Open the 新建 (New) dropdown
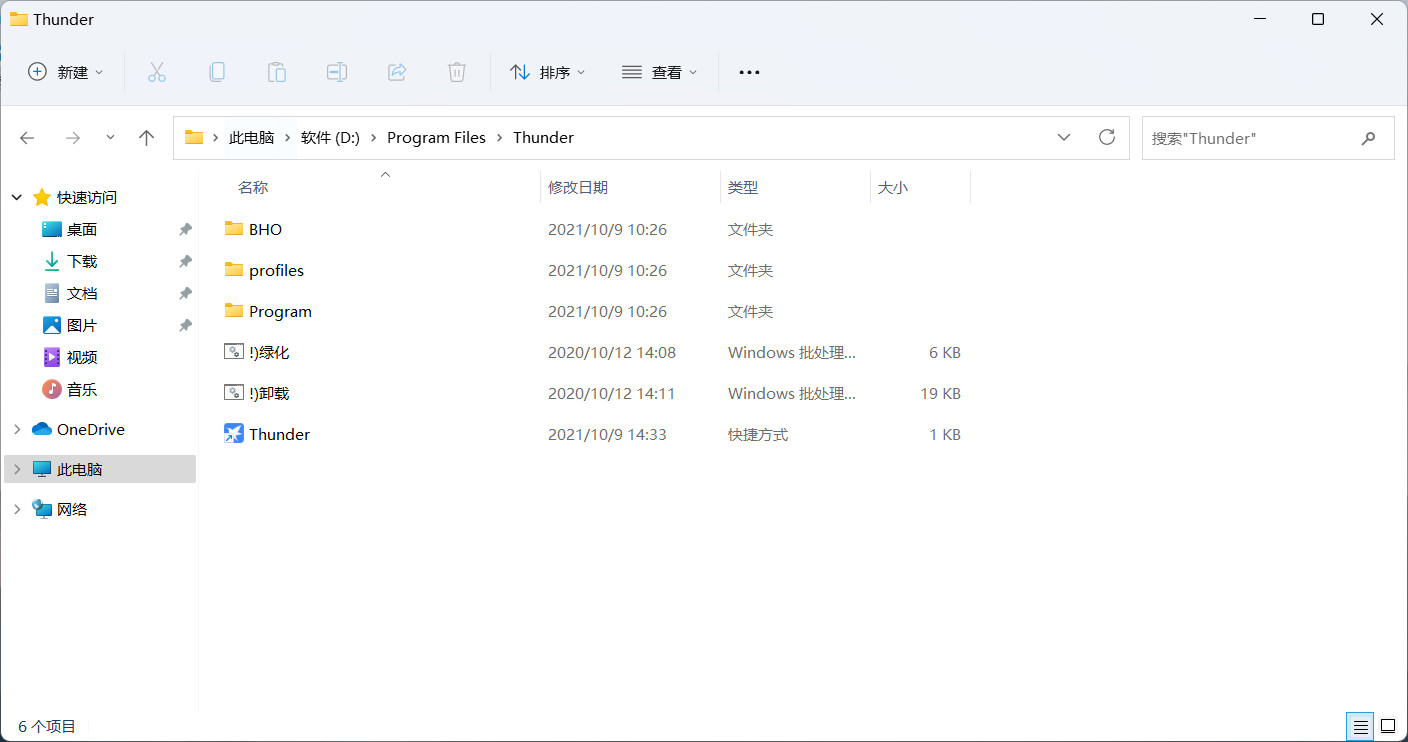The height and width of the screenshot is (742, 1408). click(66, 72)
